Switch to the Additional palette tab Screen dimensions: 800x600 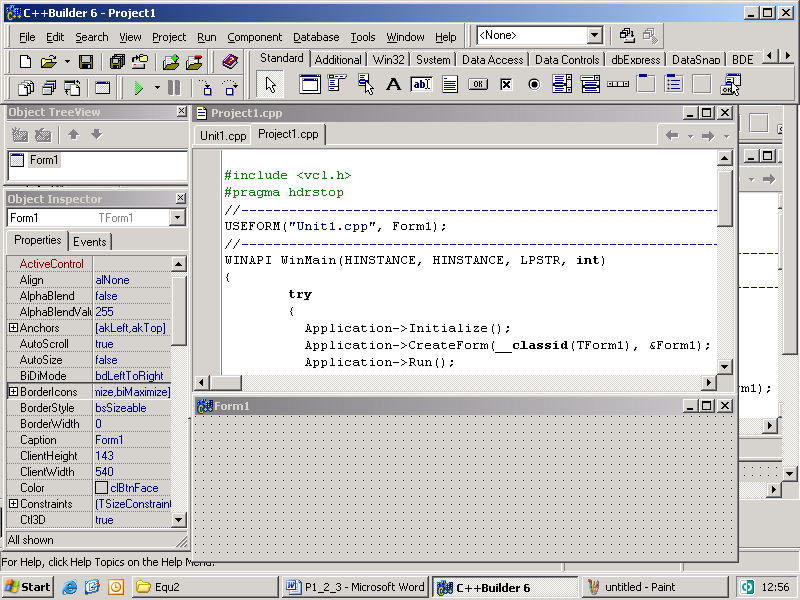[x=338, y=60]
